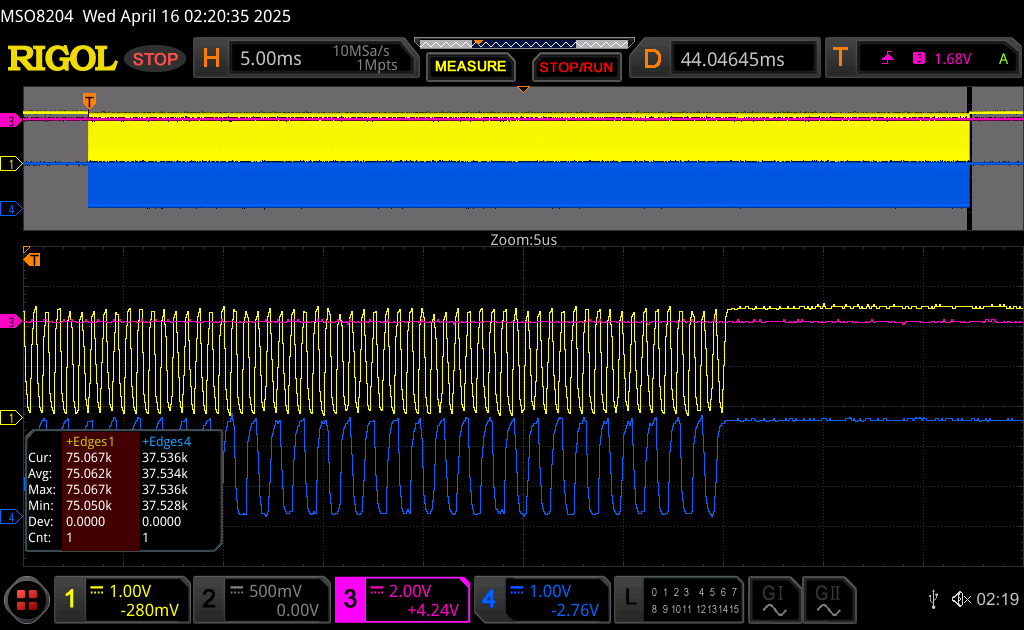Toggle channel 2 with 500mV scale

coord(260,600)
